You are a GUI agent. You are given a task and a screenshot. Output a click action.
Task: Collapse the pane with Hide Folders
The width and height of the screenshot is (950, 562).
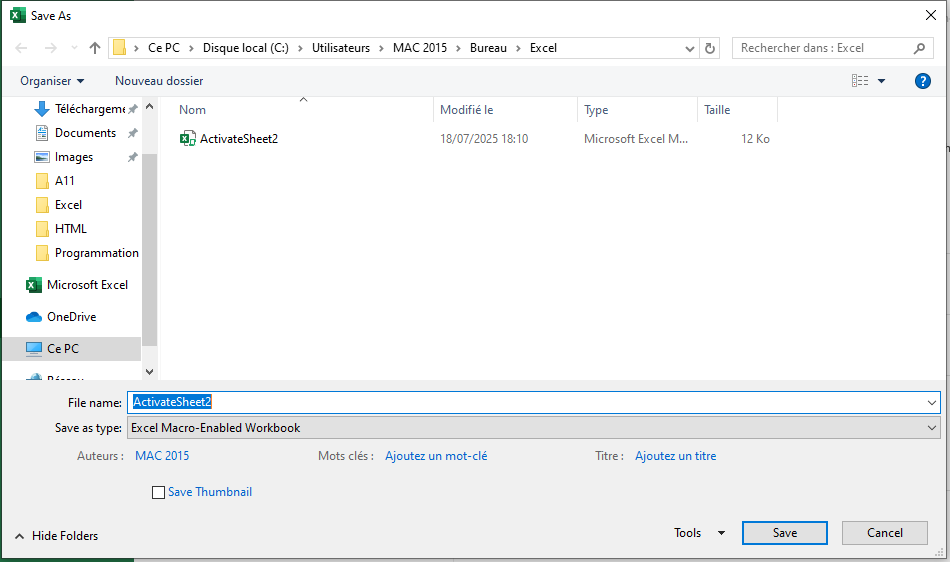point(56,536)
